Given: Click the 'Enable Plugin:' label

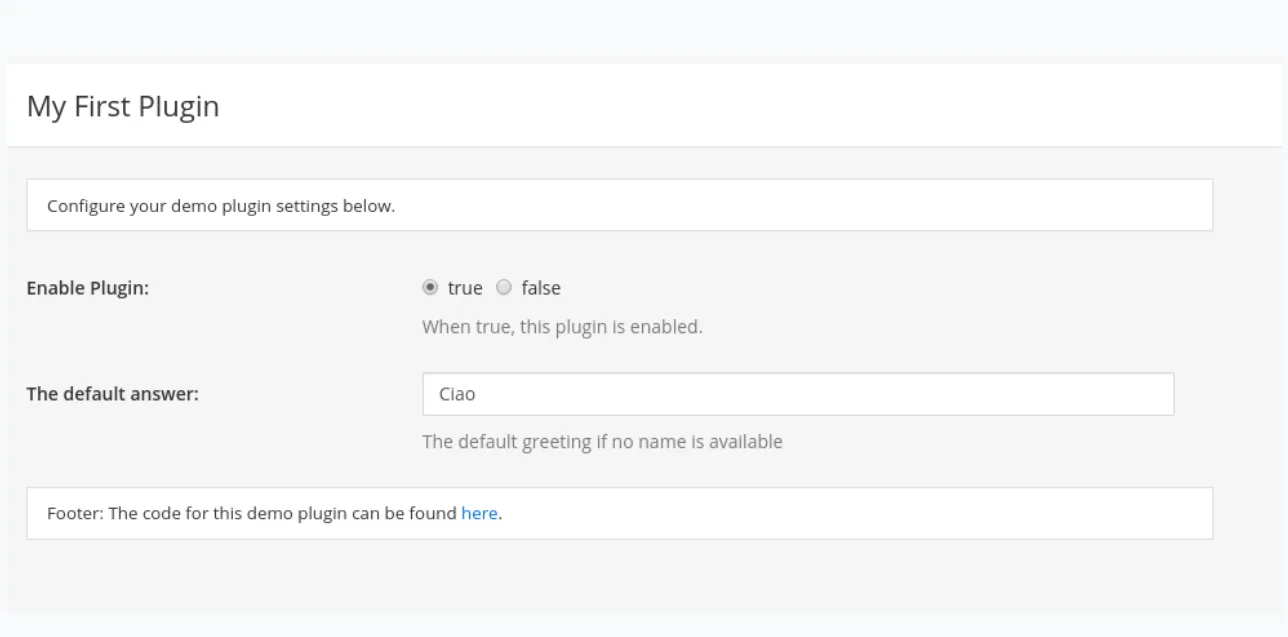Looking at the screenshot, I should tap(87, 289).
